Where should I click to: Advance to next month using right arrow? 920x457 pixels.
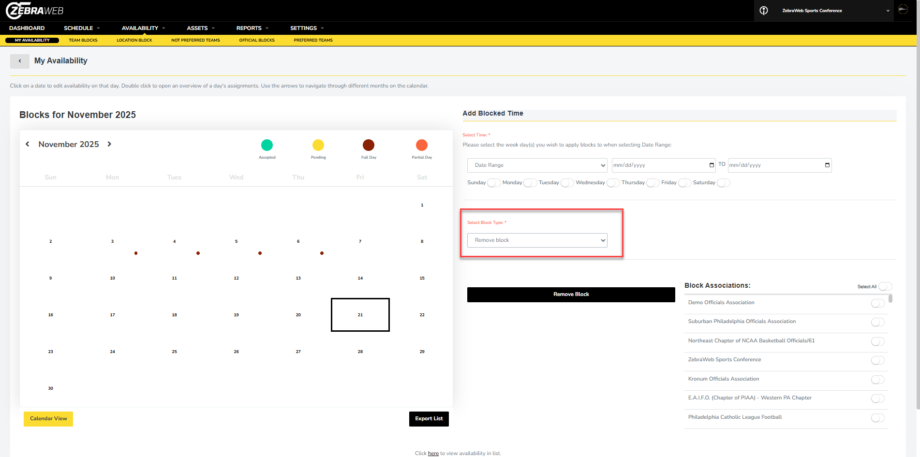click(x=109, y=145)
